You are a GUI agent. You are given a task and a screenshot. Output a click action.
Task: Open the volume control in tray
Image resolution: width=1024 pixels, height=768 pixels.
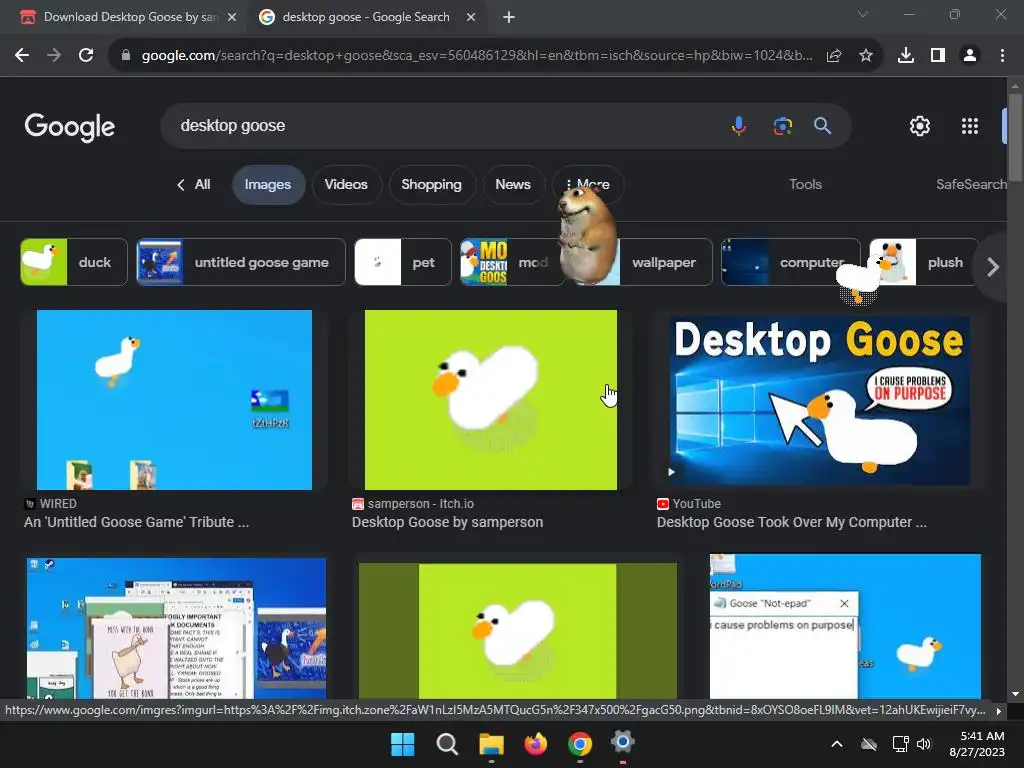click(x=923, y=744)
